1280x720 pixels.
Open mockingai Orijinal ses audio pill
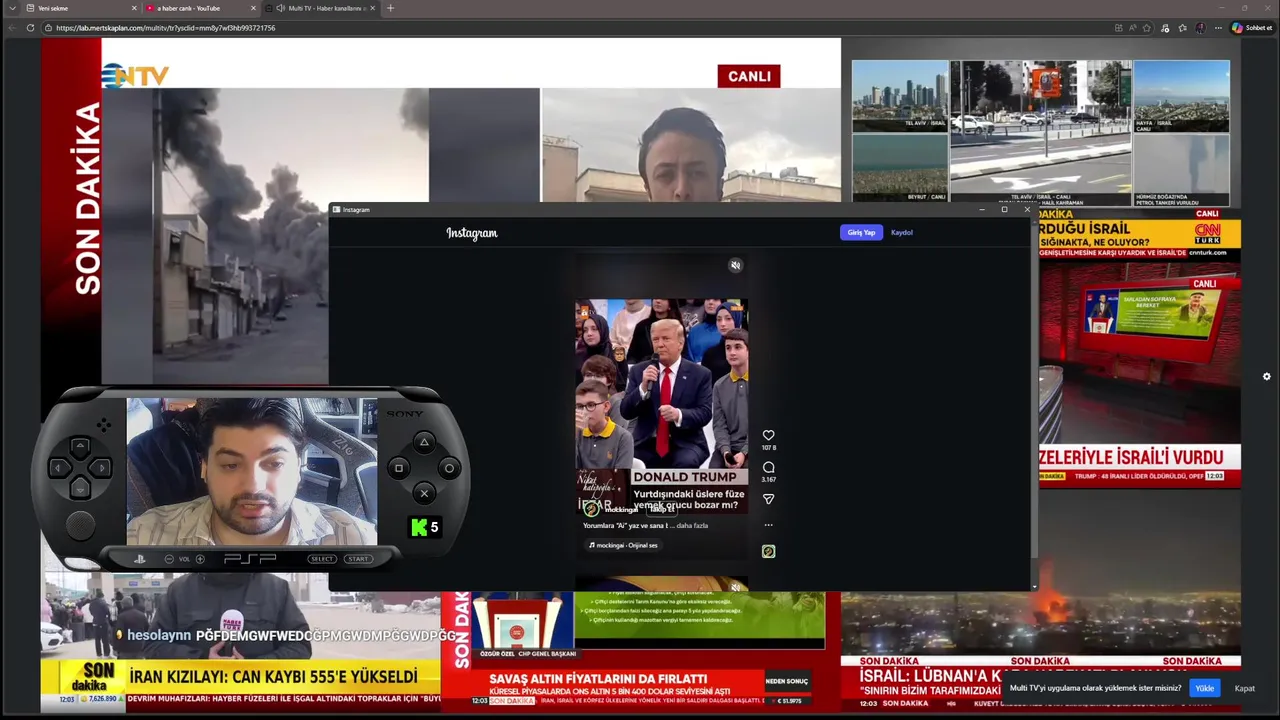pyautogui.click(x=623, y=545)
